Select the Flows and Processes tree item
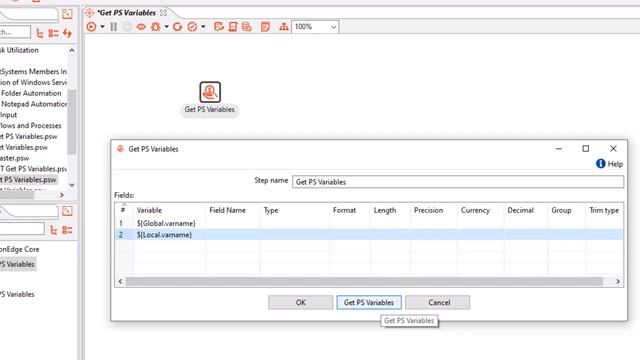The height and width of the screenshot is (360, 640). (31, 126)
